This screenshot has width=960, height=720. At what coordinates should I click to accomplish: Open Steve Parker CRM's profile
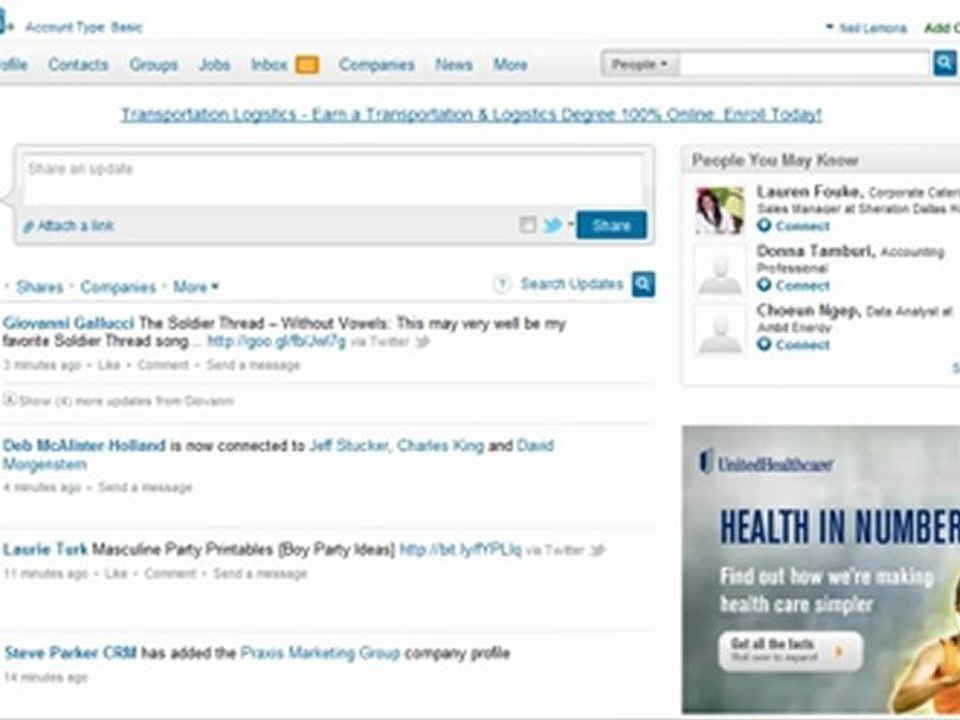[x=70, y=653]
